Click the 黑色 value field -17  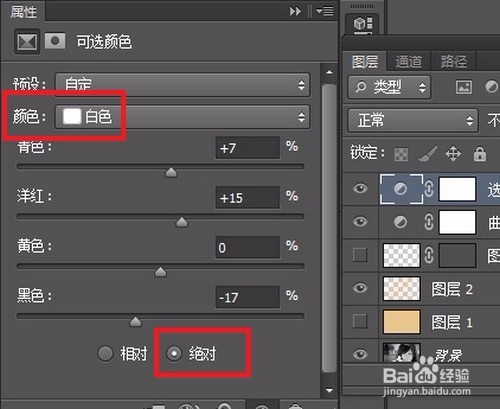tap(248, 297)
